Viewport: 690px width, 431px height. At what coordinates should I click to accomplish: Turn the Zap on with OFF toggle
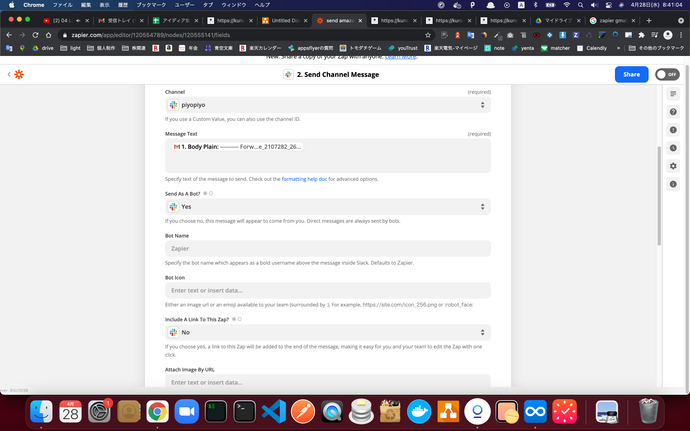[667, 74]
